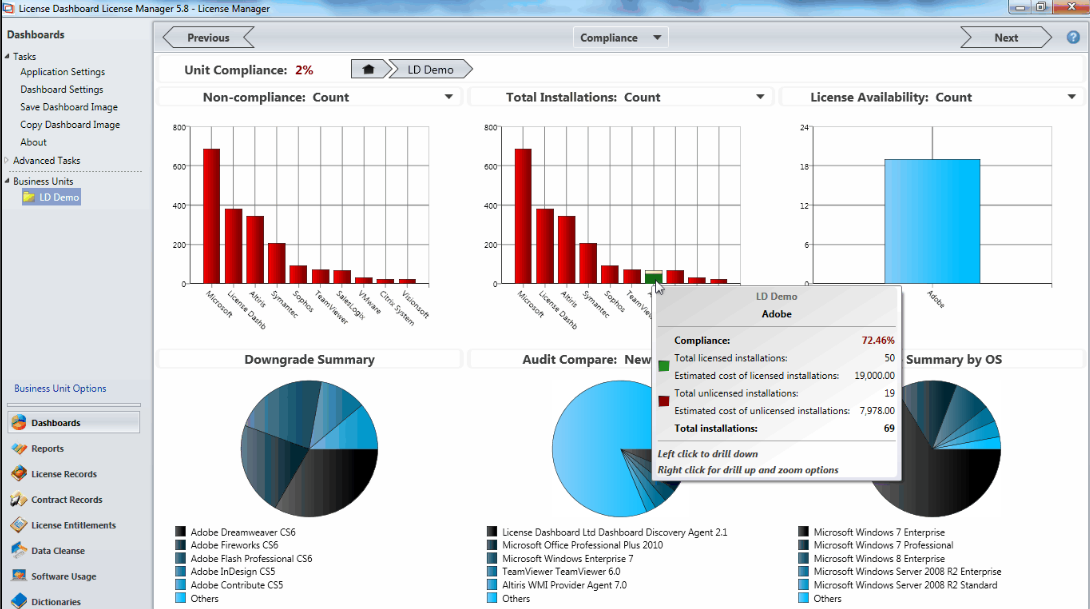Select the License Entitlements icon

18,525
